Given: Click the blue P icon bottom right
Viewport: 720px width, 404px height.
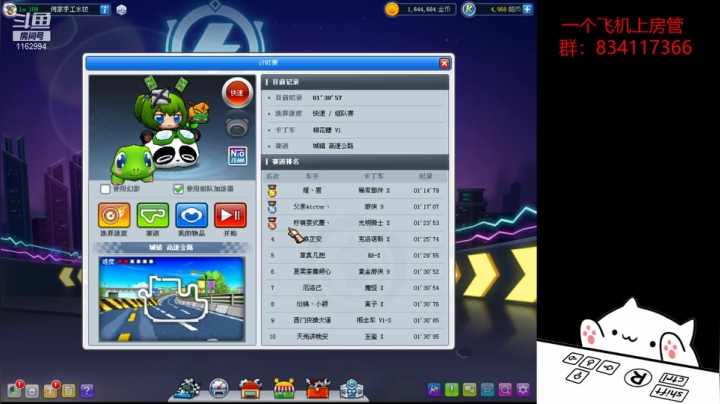Looking at the screenshot, I should (487, 390).
